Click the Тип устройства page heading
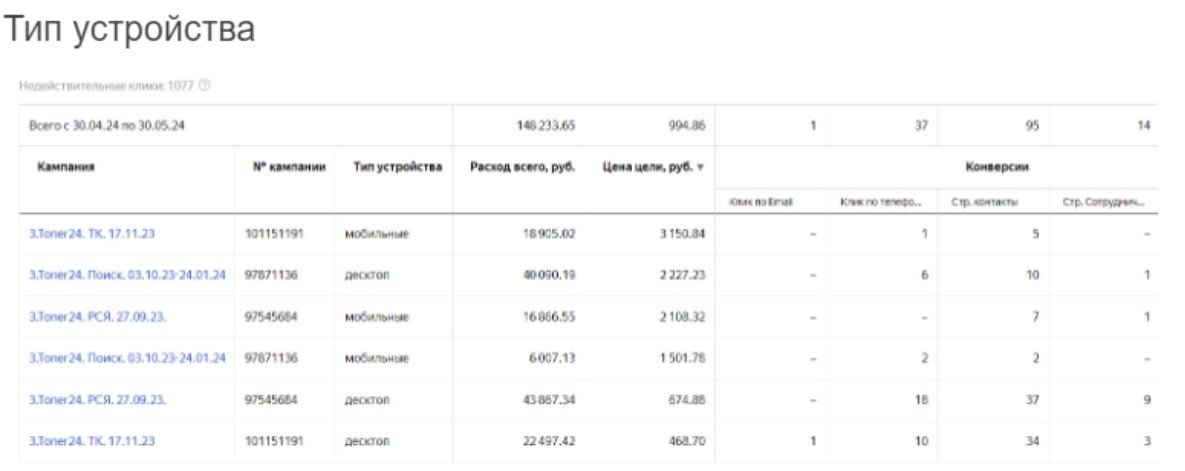Image resolution: width=1185 pixels, height=471 pixels. pyautogui.click(x=130, y=29)
